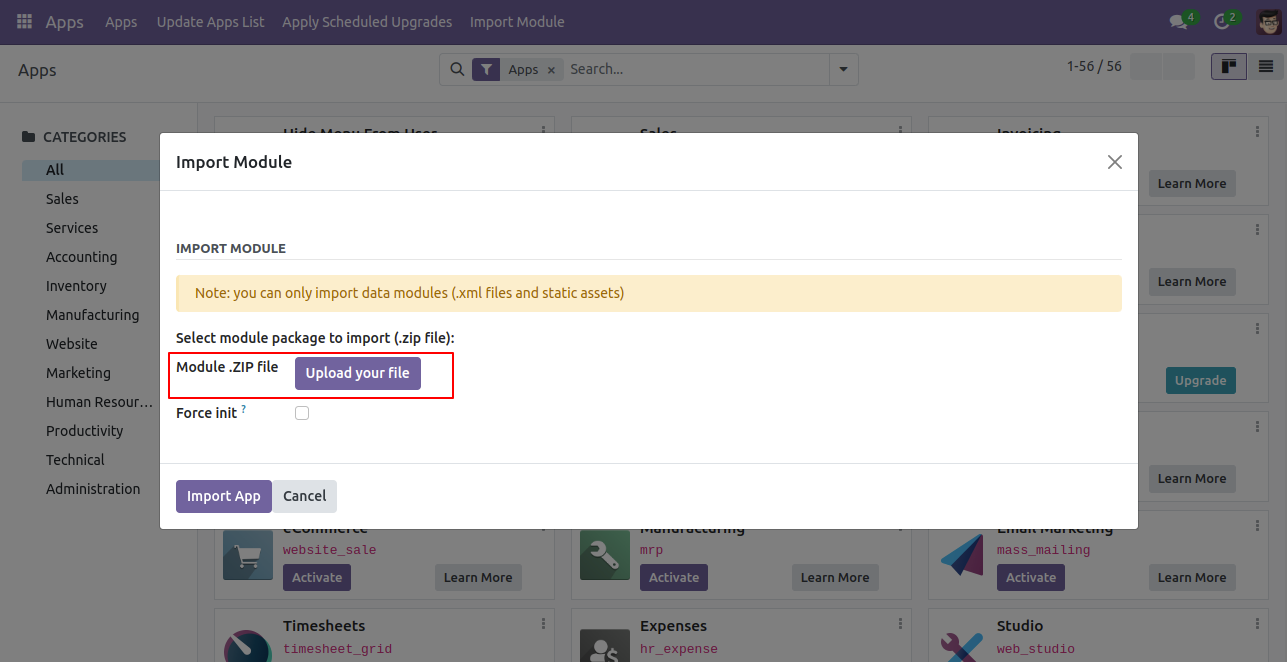
Task: Open Manufacturing card options menu
Action: (901, 528)
